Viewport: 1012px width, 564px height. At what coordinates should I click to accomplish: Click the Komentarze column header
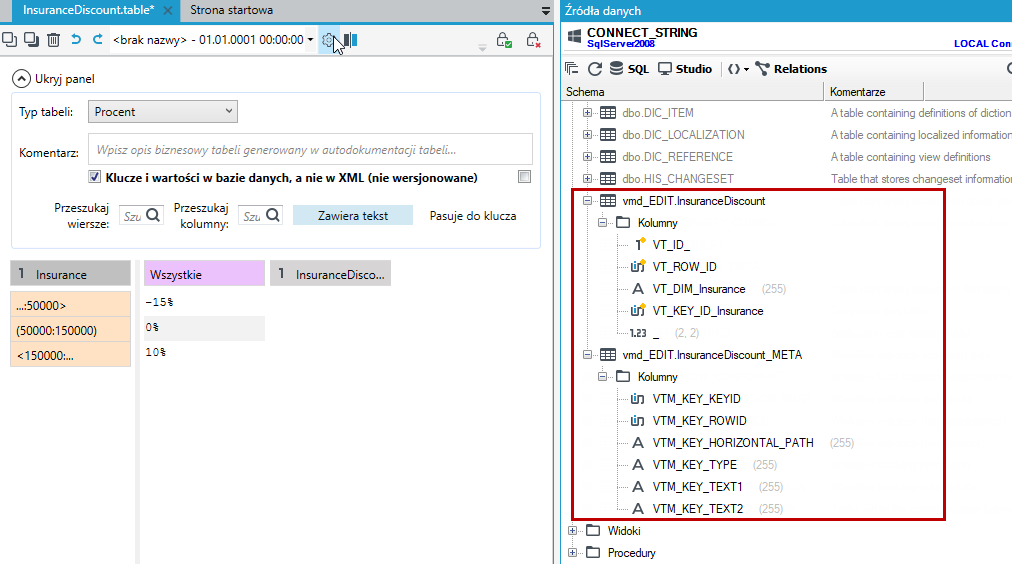pos(875,92)
